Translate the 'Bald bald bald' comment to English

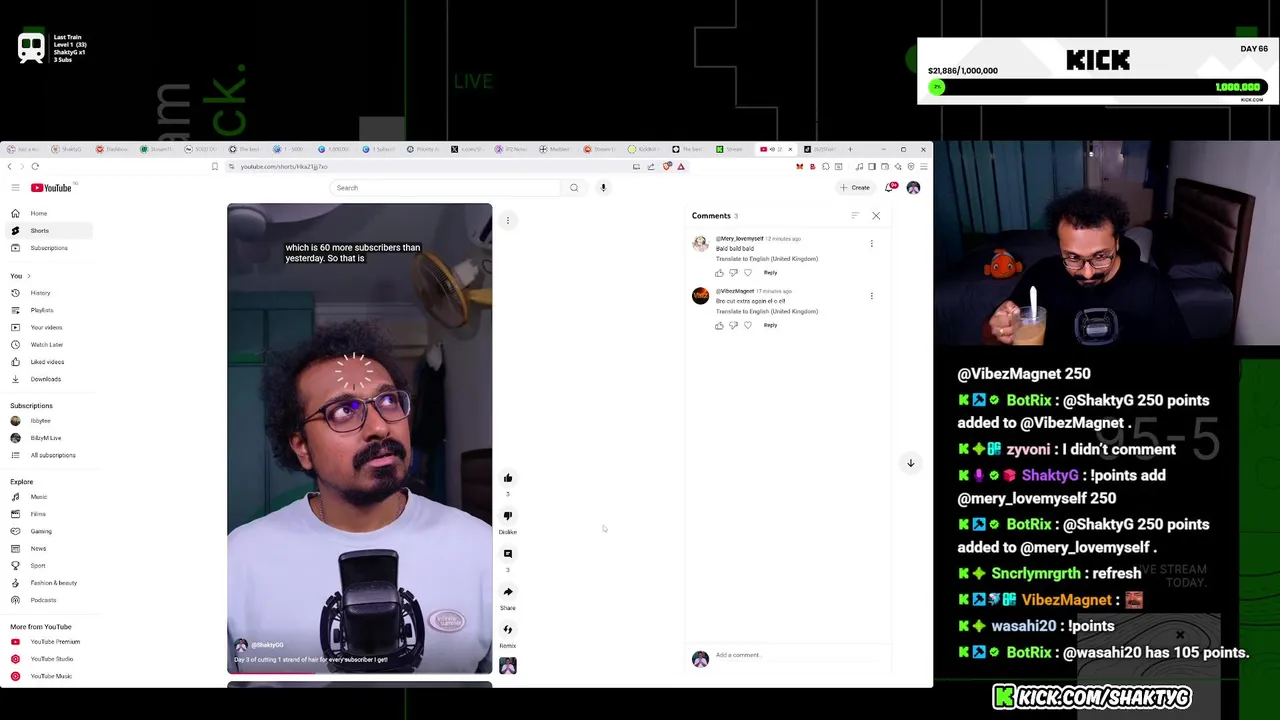tap(767, 259)
